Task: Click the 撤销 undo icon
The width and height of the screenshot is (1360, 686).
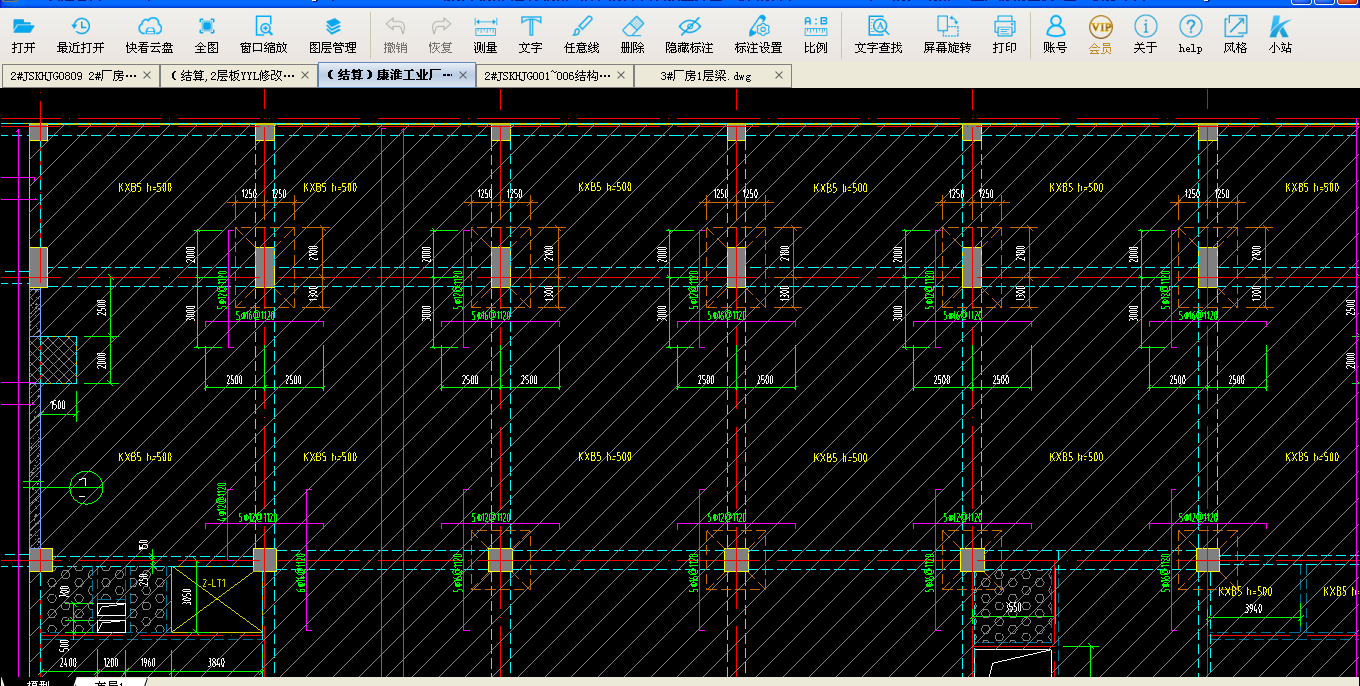Action: click(x=396, y=26)
